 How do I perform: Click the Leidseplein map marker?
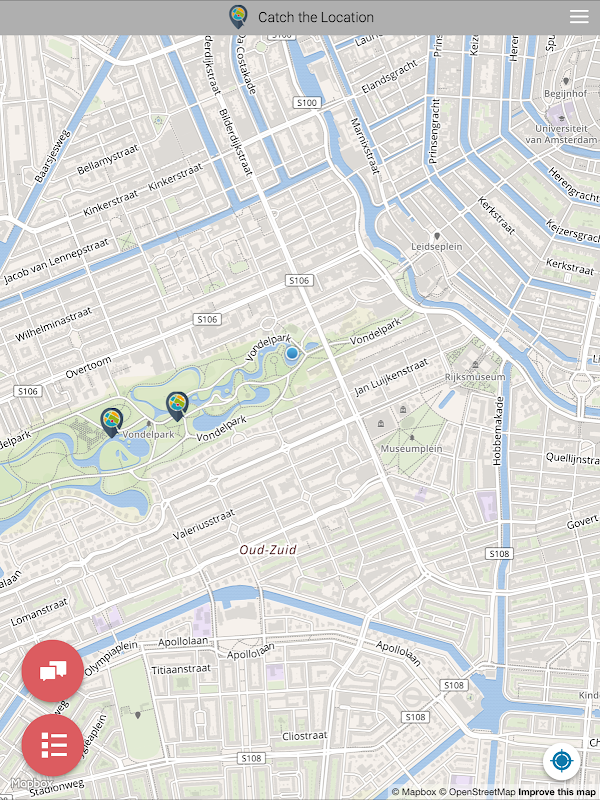pos(437,236)
